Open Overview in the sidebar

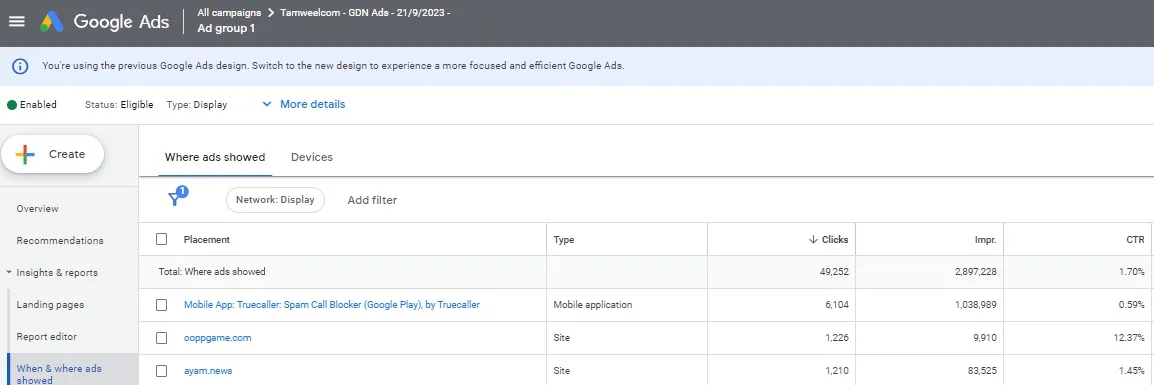point(38,208)
